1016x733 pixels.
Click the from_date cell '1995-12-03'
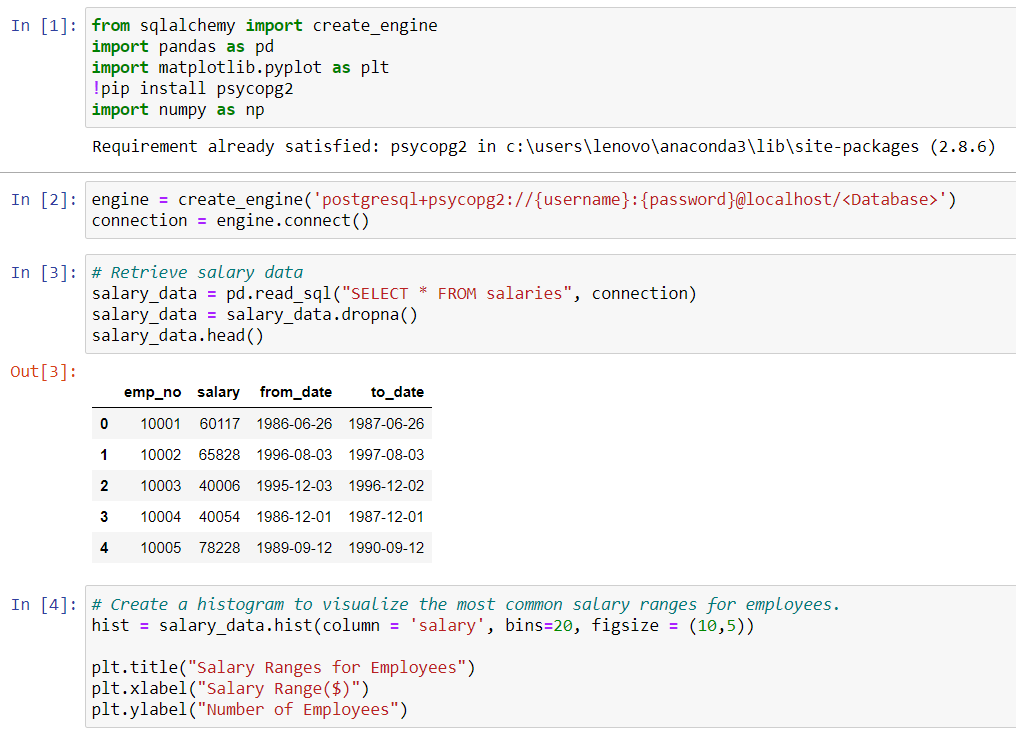294,486
